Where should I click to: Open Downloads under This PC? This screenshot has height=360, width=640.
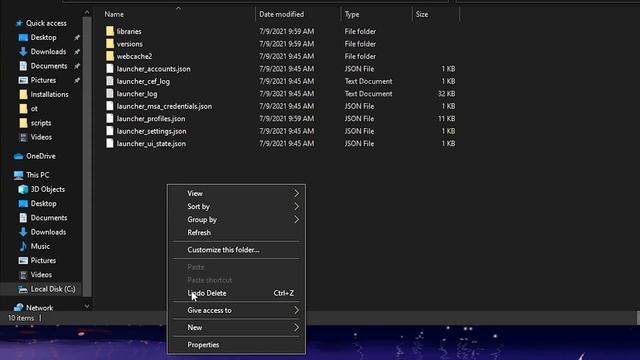48,232
